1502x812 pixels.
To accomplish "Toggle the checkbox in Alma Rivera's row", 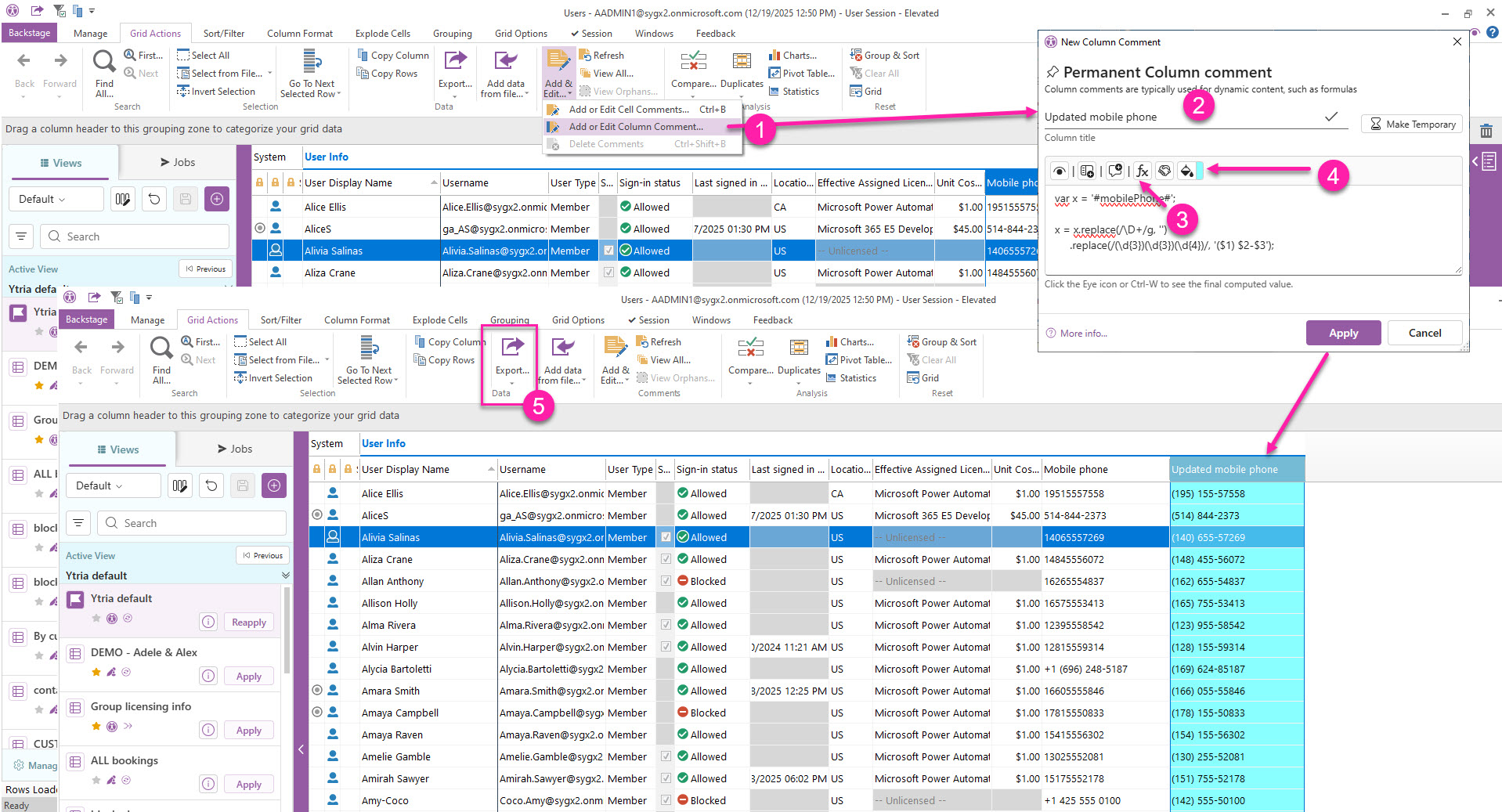I will point(666,625).
